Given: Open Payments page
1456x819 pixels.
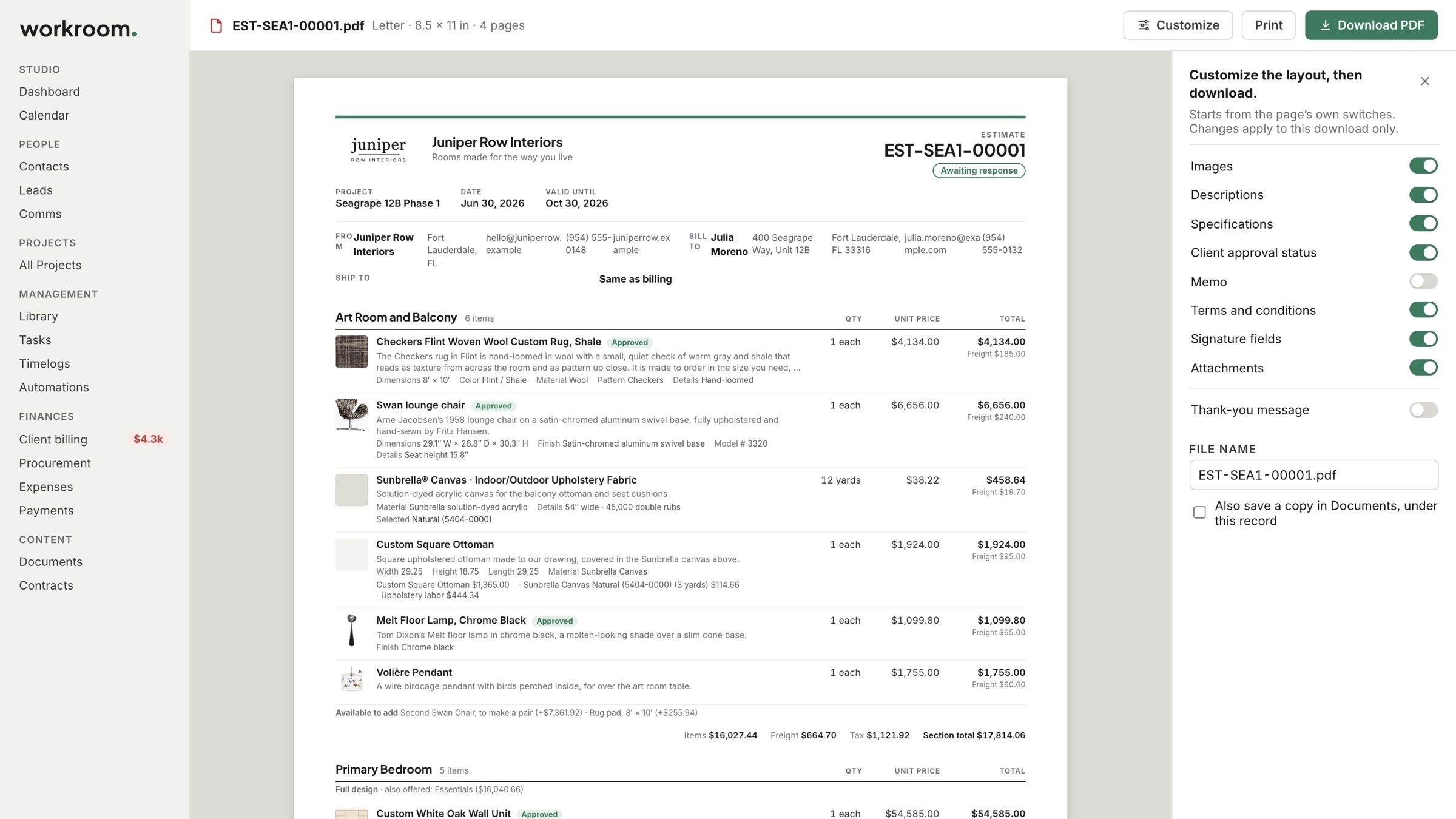Looking at the screenshot, I should click(x=46, y=510).
